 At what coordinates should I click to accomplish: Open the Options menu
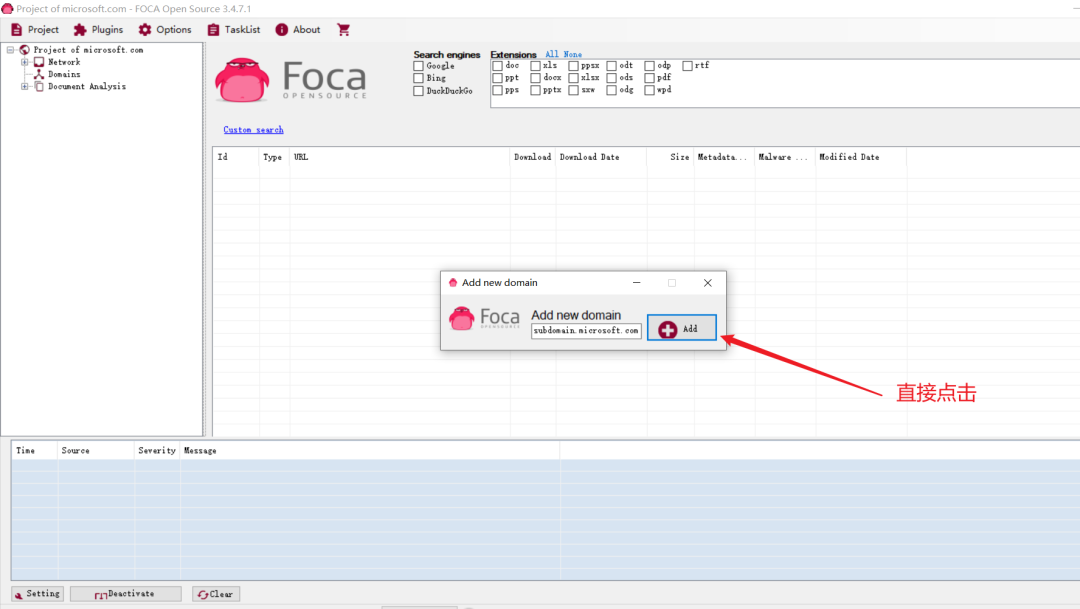pos(165,30)
